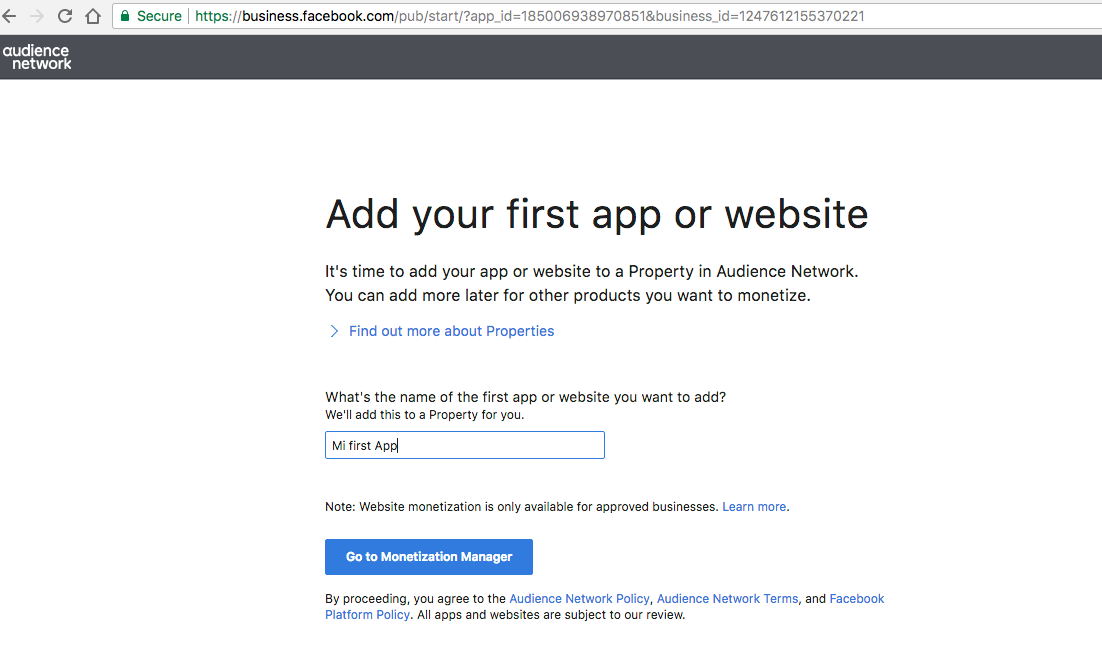Open Find out more about Properties
Viewport: 1102px width, 668px height.
tap(451, 331)
